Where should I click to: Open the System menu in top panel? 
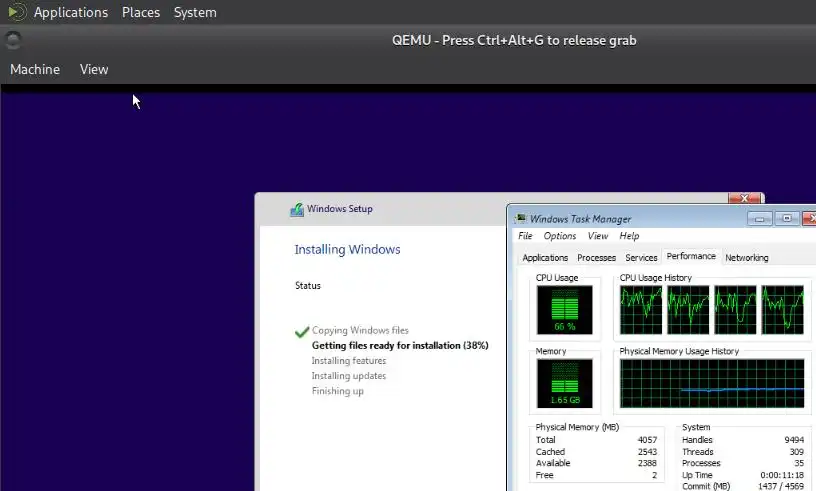(195, 12)
